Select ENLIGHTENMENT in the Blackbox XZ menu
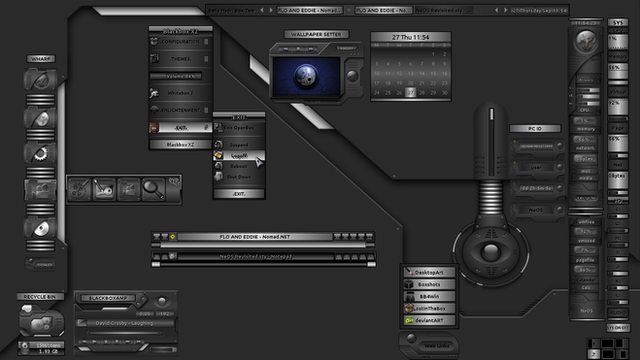 click(x=180, y=110)
